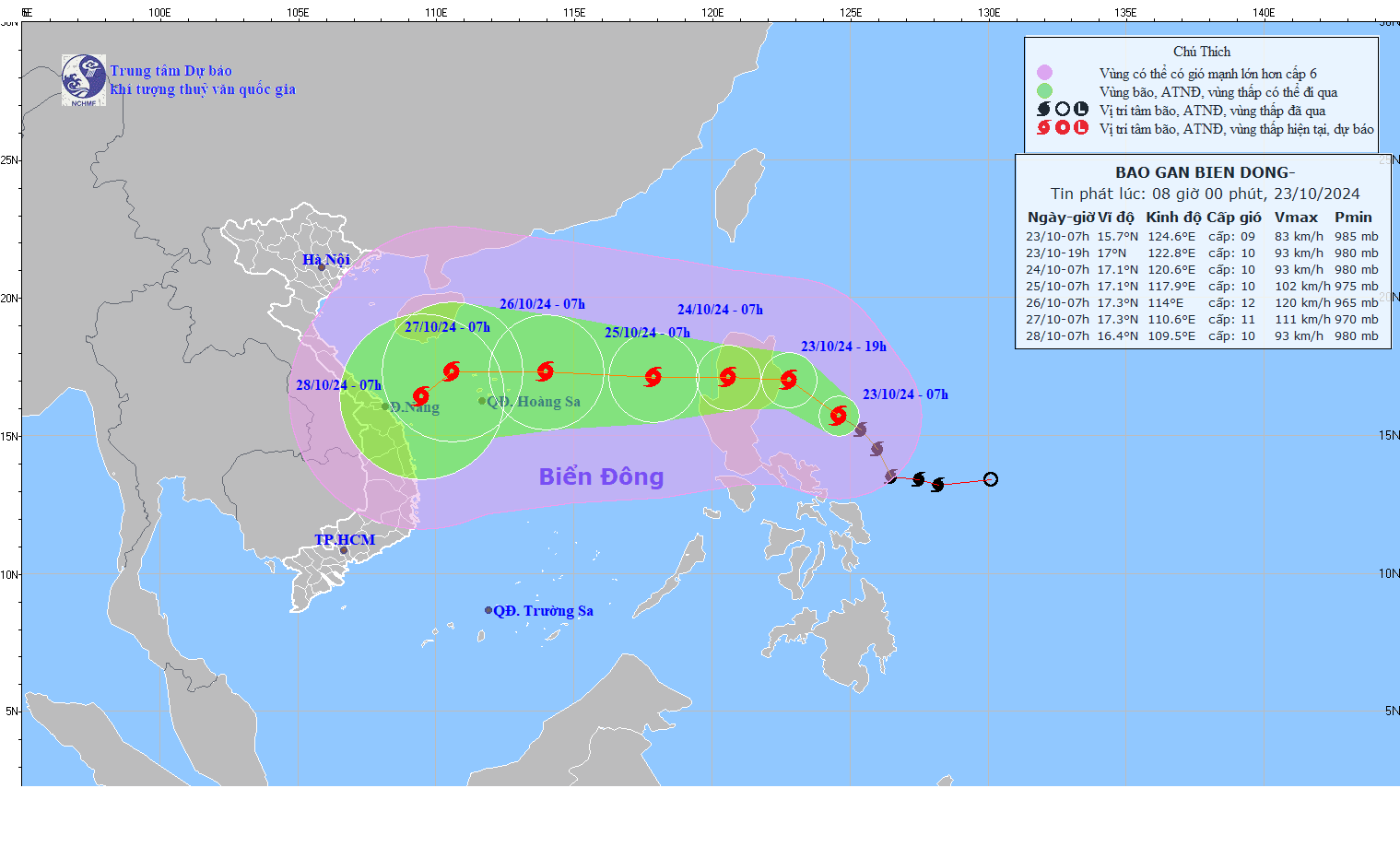Click the 'Trung tâm Dự báo' title text
This screenshot has width=1400, height=847.
[171, 71]
